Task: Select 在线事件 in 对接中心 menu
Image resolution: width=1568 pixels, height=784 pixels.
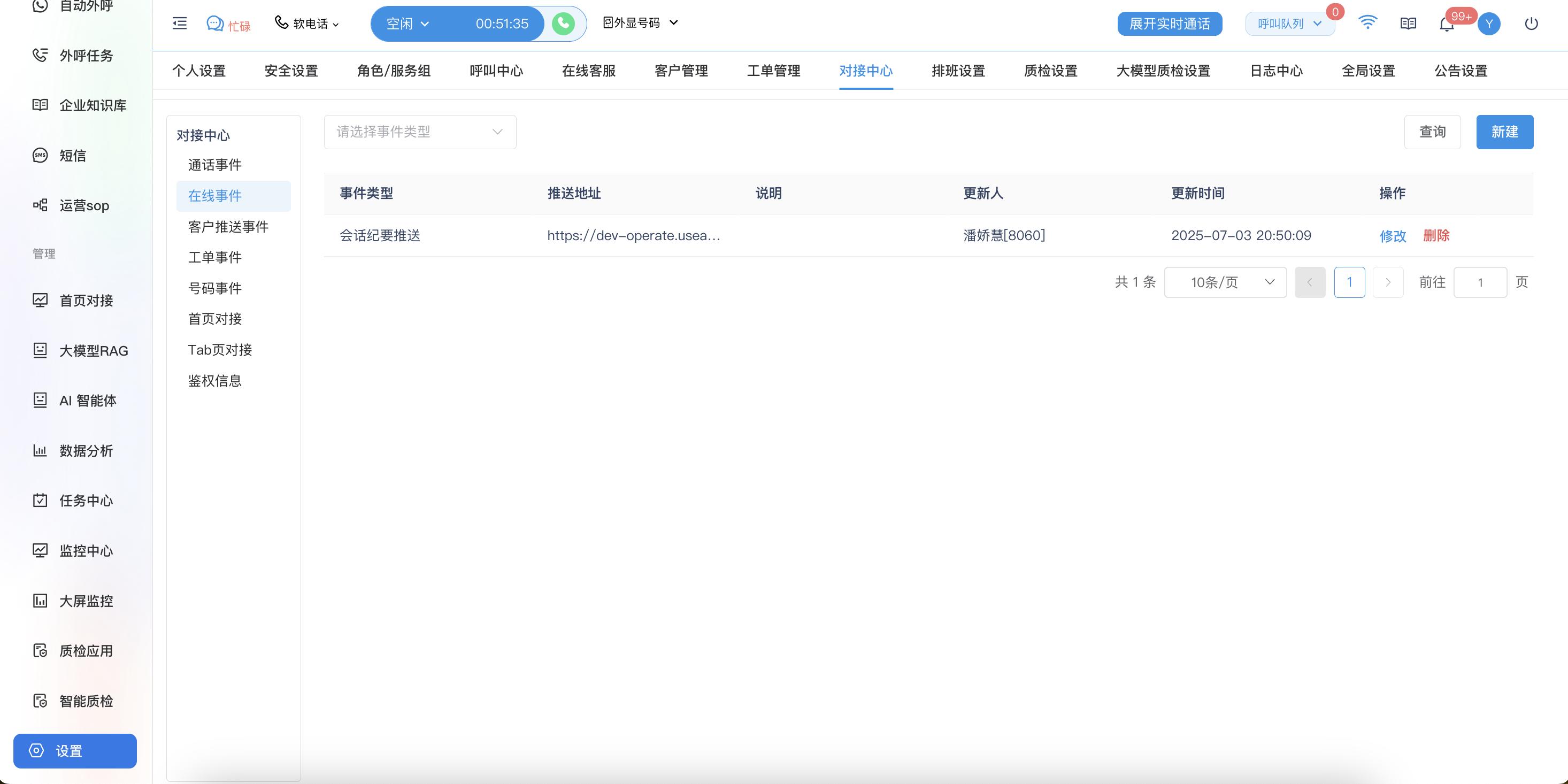Action: click(234, 196)
